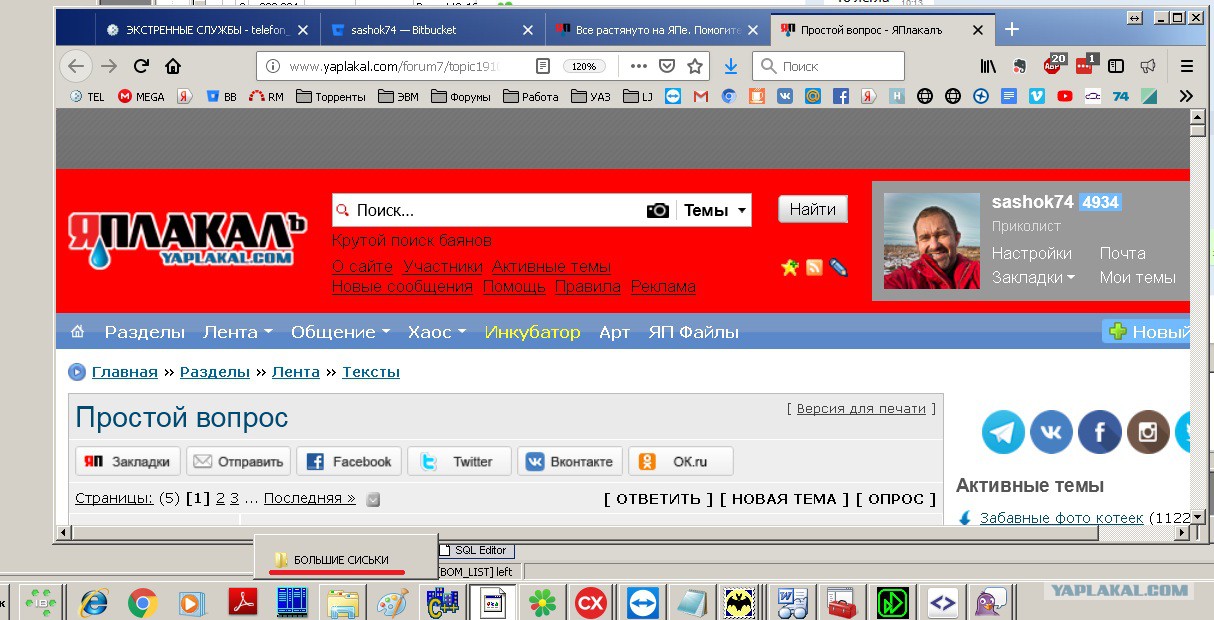Click the Найти search button

pyautogui.click(x=813, y=209)
